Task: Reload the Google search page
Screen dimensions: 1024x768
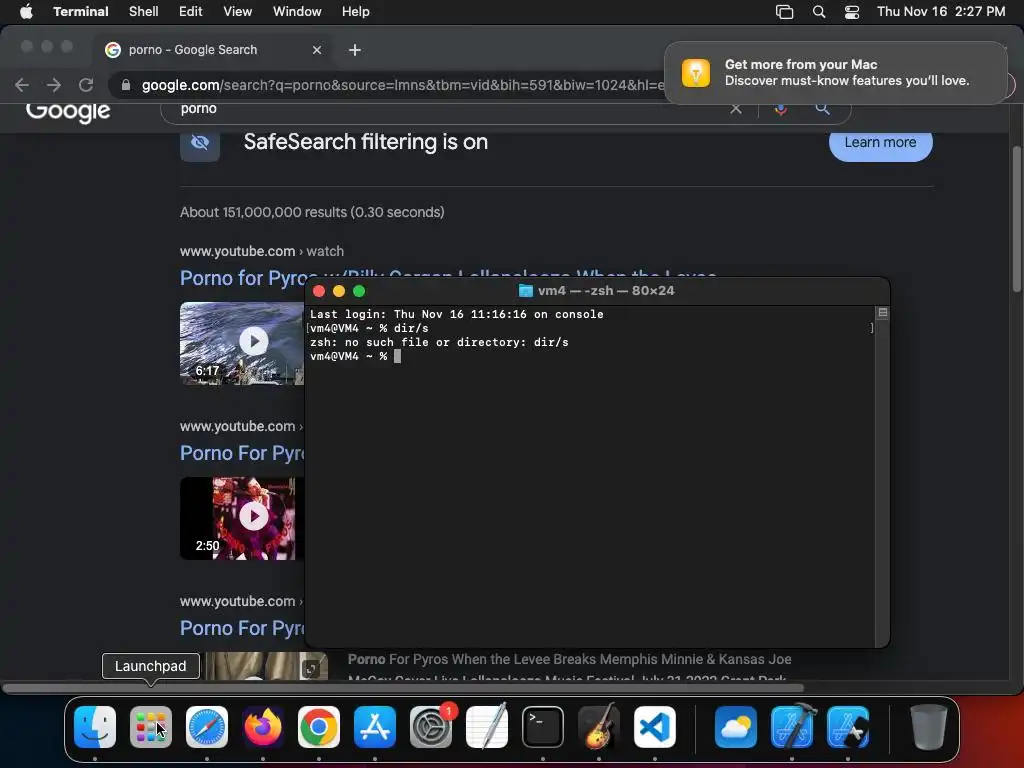Action: [x=86, y=85]
